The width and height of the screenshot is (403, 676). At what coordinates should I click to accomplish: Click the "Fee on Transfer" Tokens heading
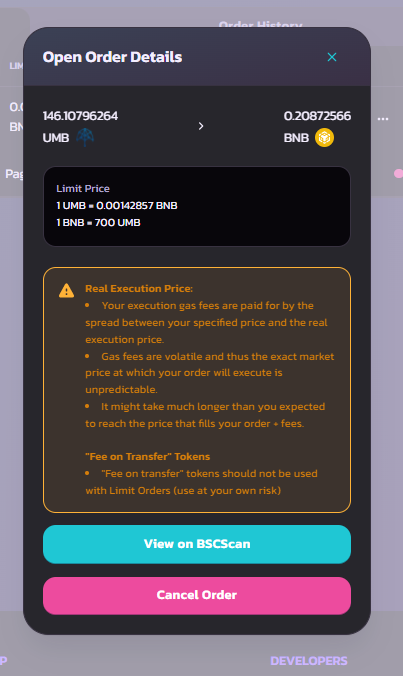(147, 456)
